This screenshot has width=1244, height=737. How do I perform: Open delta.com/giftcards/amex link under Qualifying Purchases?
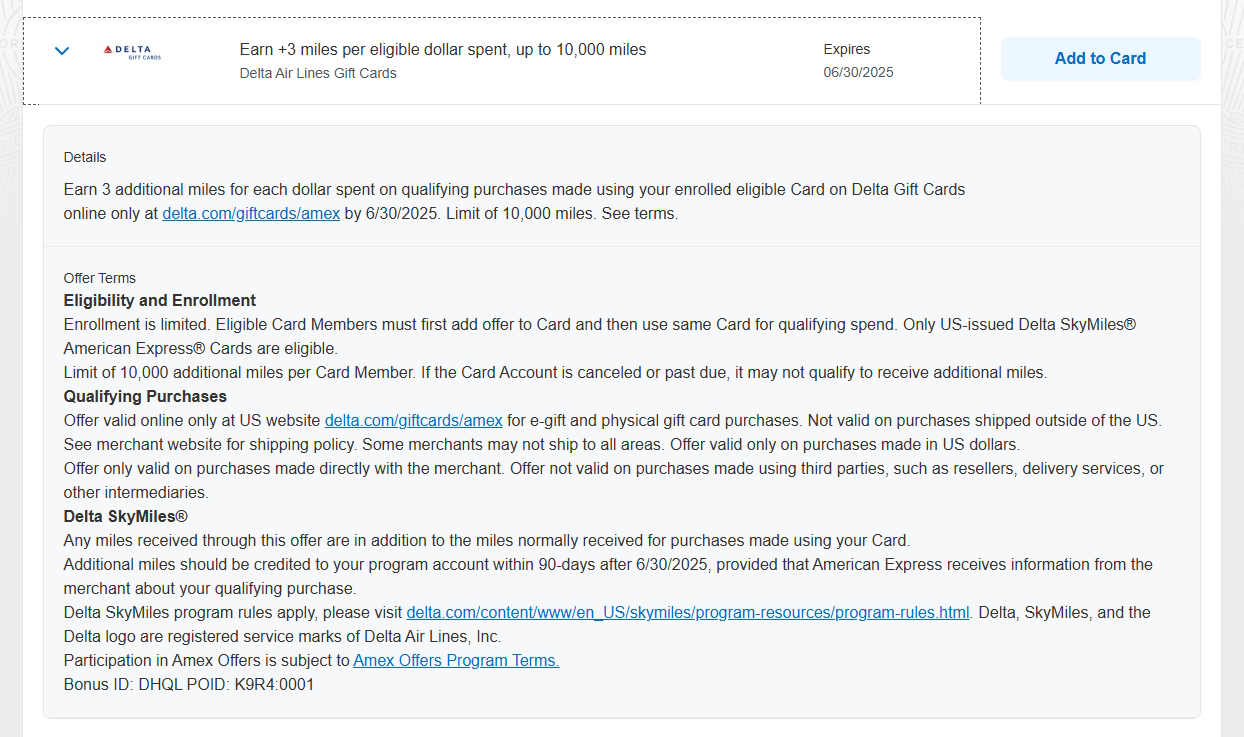click(413, 420)
